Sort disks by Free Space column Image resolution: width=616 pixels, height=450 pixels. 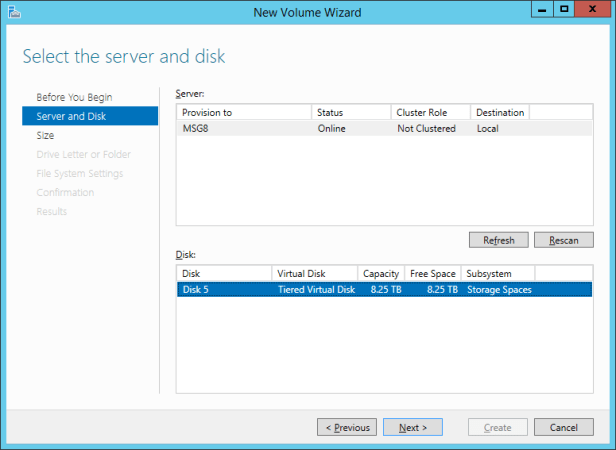(x=432, y=273)
